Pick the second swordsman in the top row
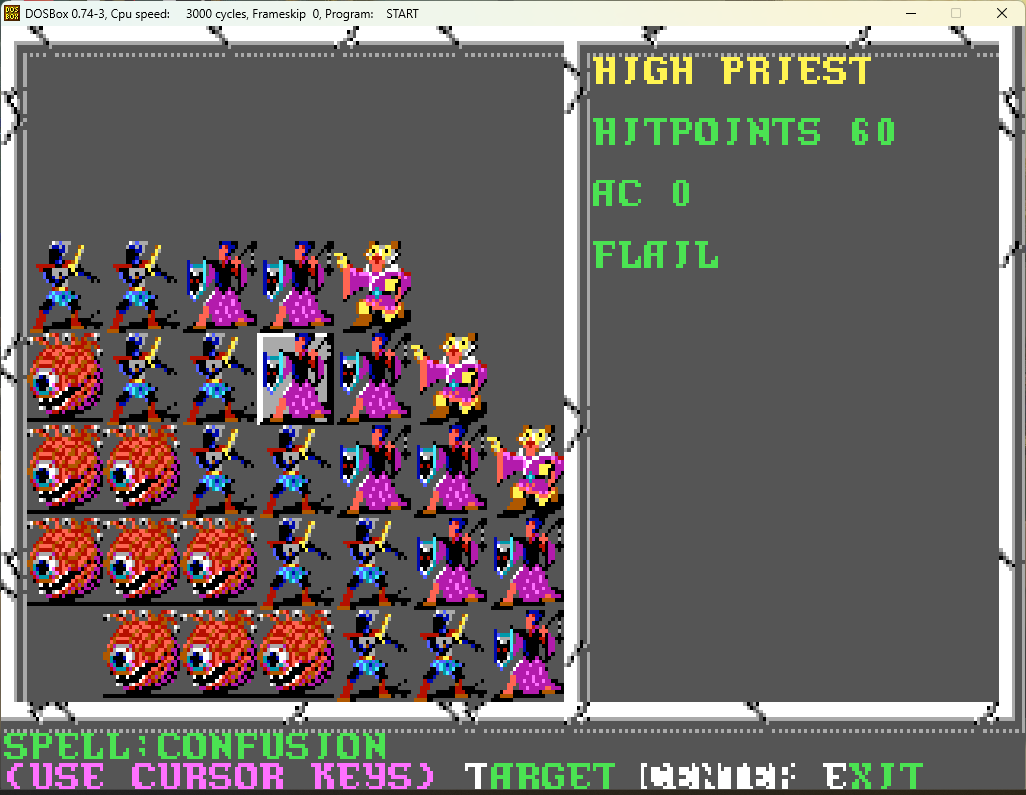The image size is (1026, 795). click(x=142, y=286)
